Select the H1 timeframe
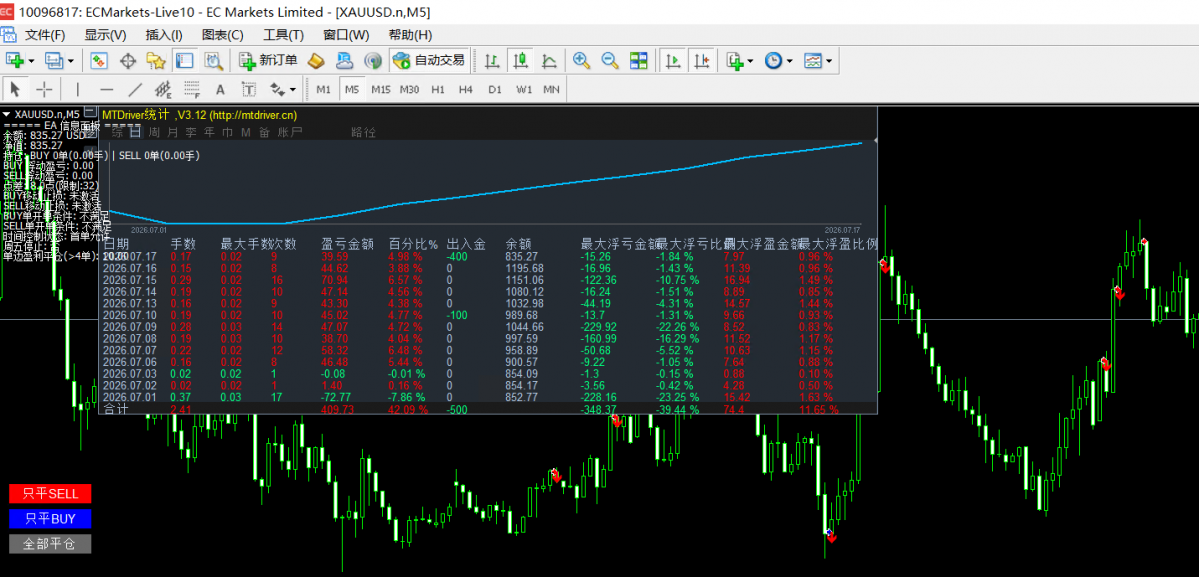1199x577 pixels. [437, 89]
